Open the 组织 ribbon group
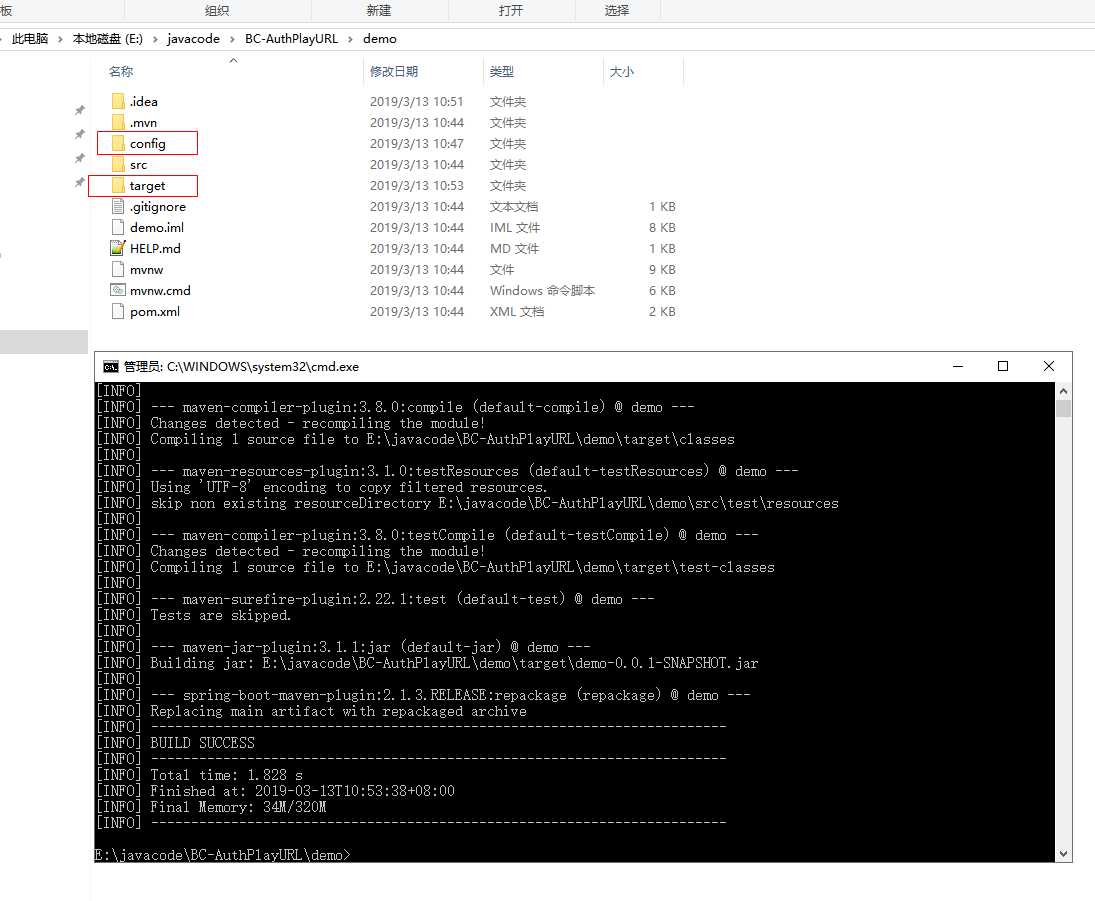The image size is (1095, 901). coord(216,10)
